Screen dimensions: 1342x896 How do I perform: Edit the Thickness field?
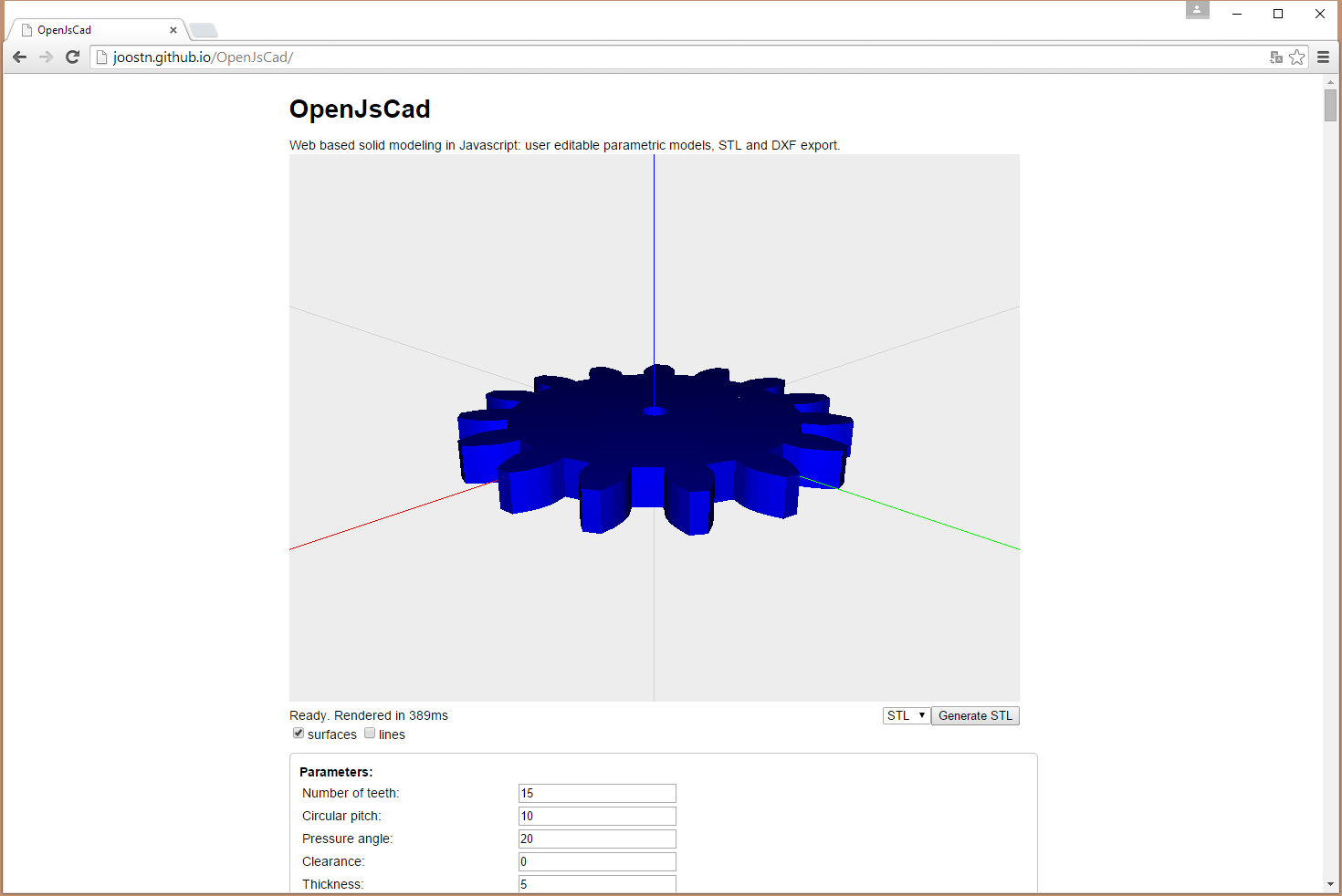pyautogui.click(x=597, y=883)
